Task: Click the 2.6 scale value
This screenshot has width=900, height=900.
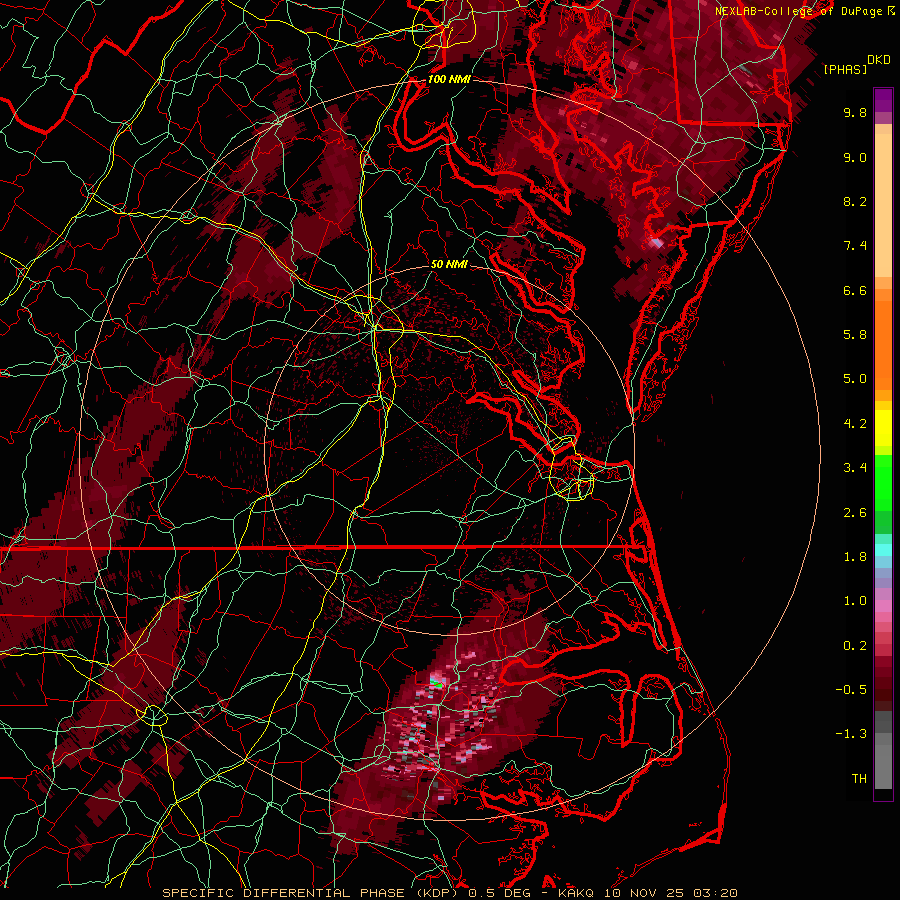Action: pyautogui.click(x=855, y=513)
